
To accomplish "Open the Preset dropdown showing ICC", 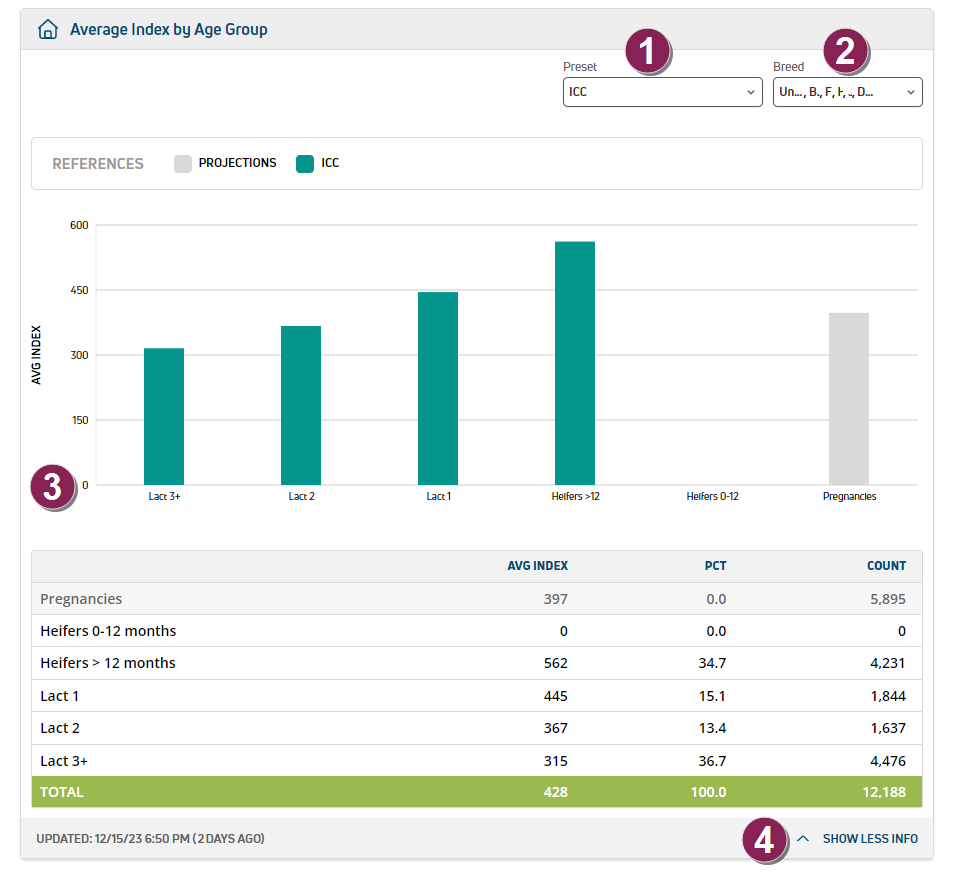I will (662, 92).
